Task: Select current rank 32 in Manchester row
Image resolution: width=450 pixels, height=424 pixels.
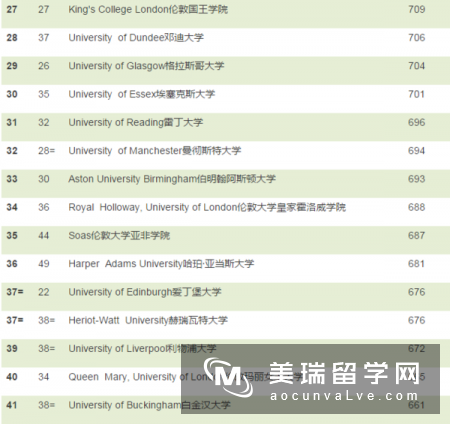Action: tap(12, 151)
